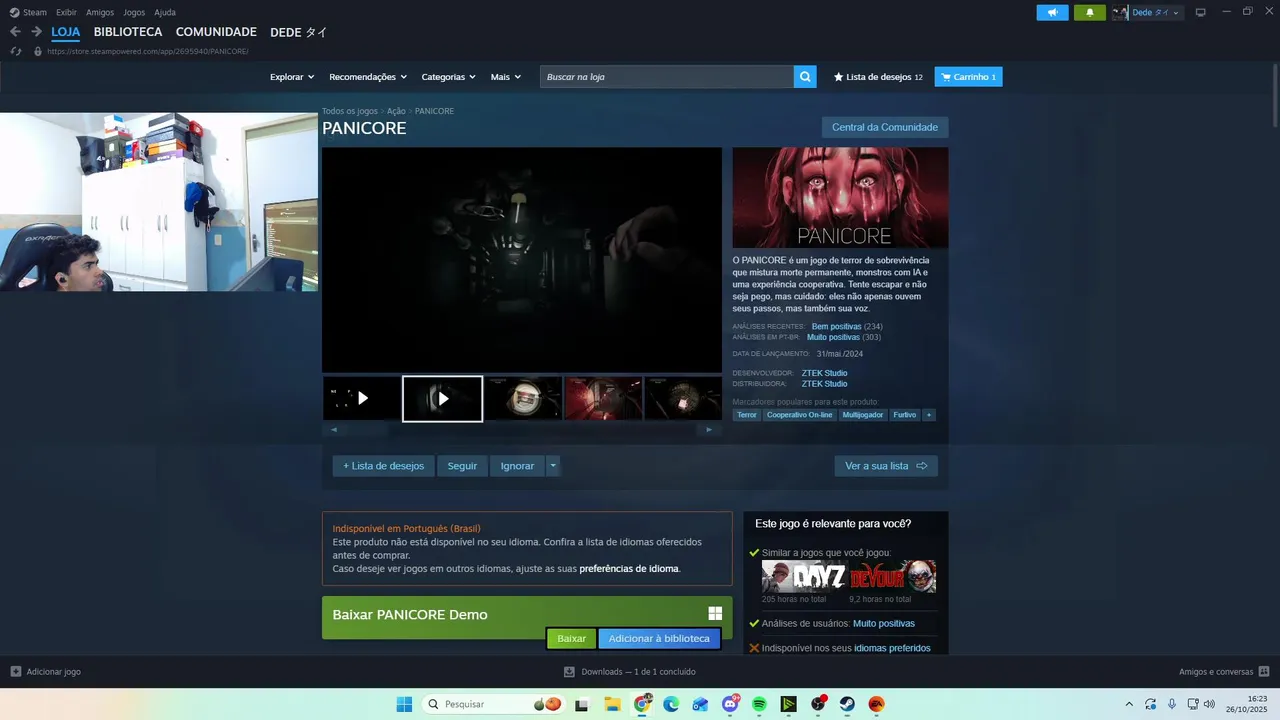Viewport: 1280px width, 720px height.
Task: Click the green Baixar demo button
Action: (x=571, y=638)
